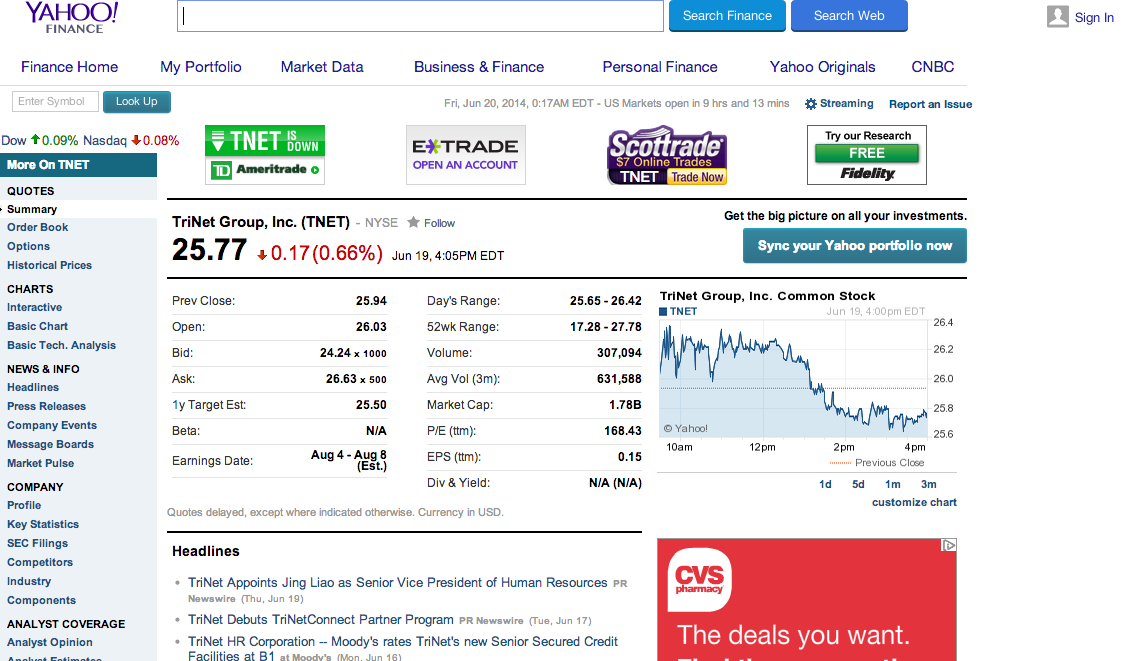Click the Look Up button
Image resolution: width=1129 pixels, height=661 pixels.
137,102
